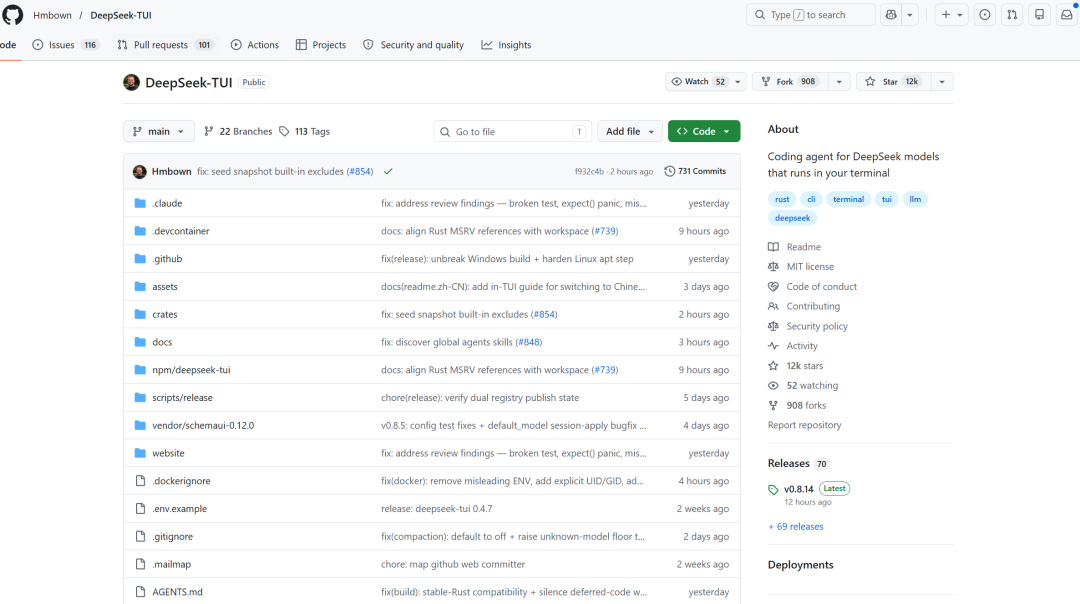Open the 22 Branches link
Viewport: 1080px width, 604px height.
pos(238,132)
